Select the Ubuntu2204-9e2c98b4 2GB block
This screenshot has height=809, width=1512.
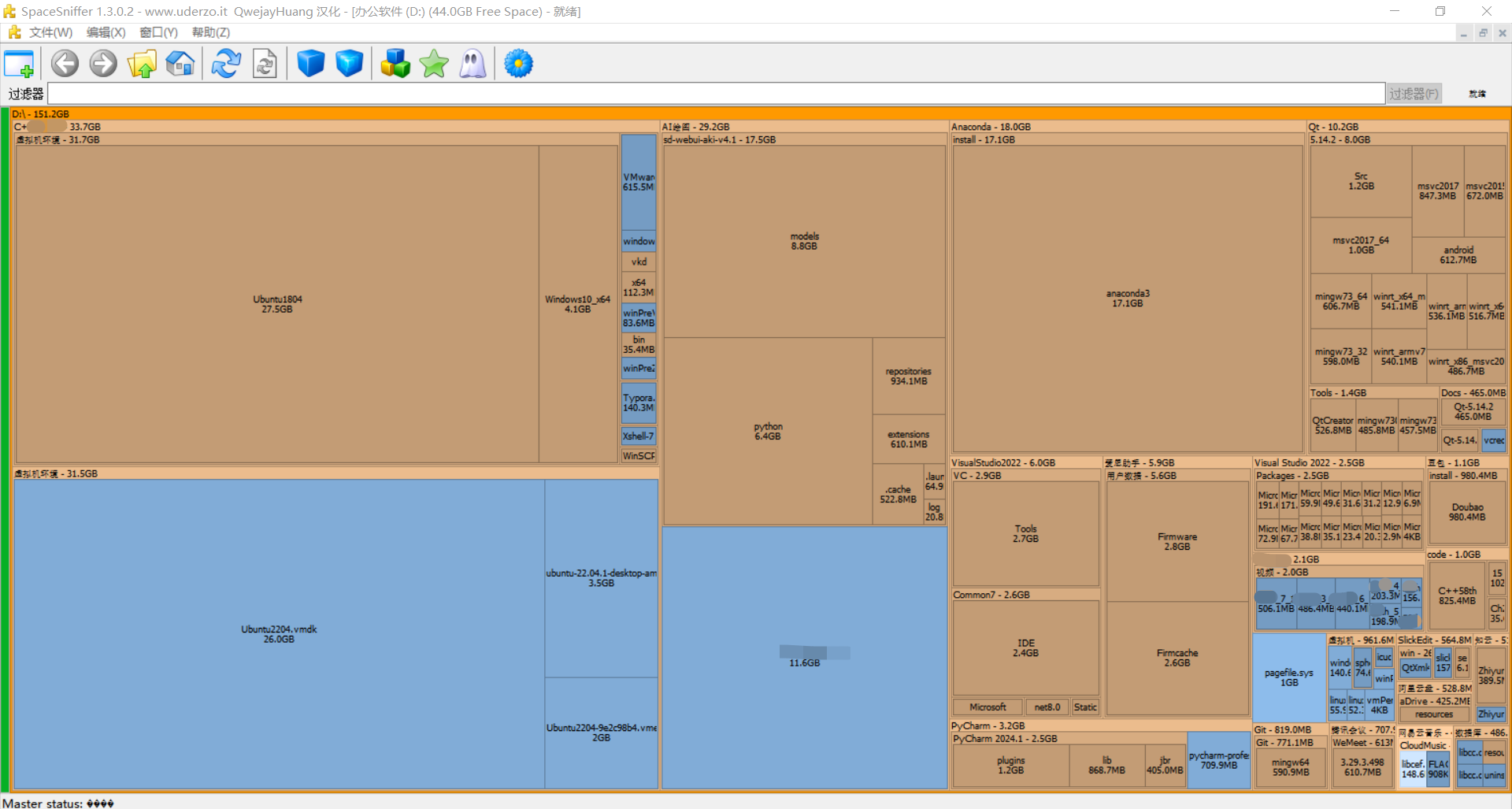coord(601,733)
